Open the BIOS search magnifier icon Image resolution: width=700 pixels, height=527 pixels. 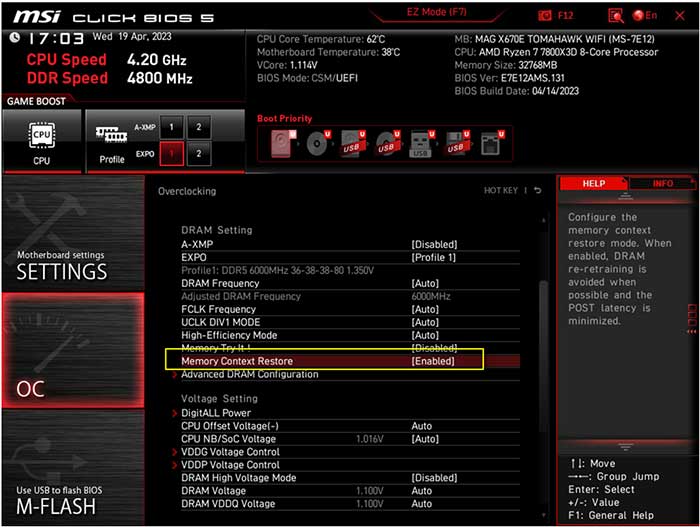[616, 16]
